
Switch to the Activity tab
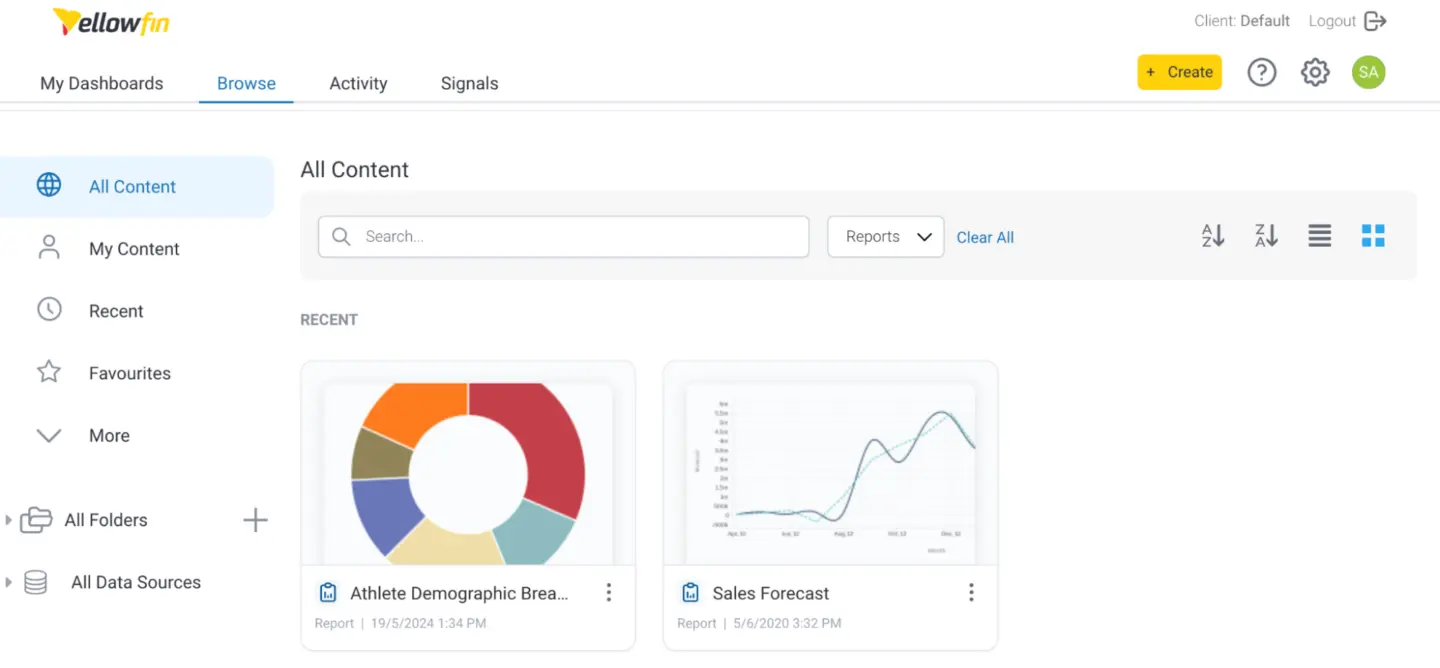358,84
